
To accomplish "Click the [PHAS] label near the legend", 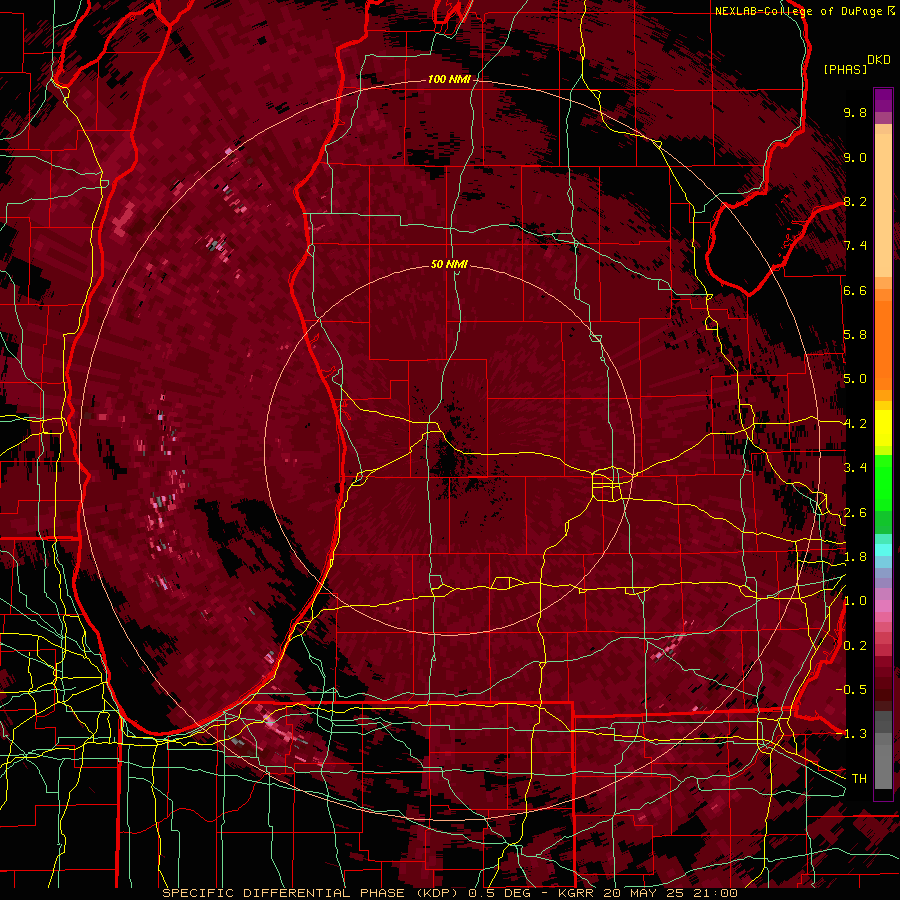I will click(x=845, y=69).
